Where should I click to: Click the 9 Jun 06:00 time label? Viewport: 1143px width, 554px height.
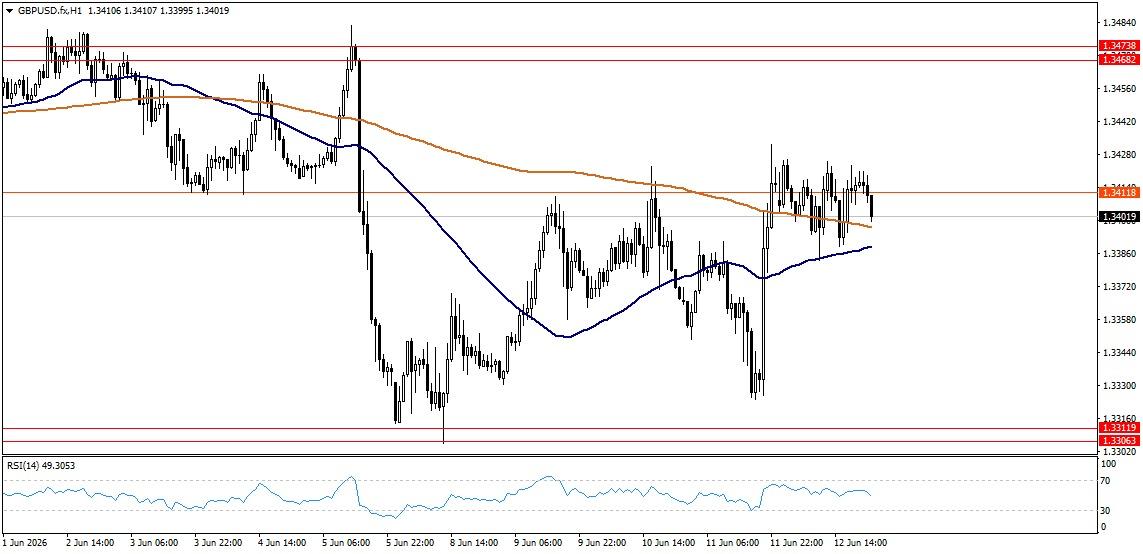[538, 543]
